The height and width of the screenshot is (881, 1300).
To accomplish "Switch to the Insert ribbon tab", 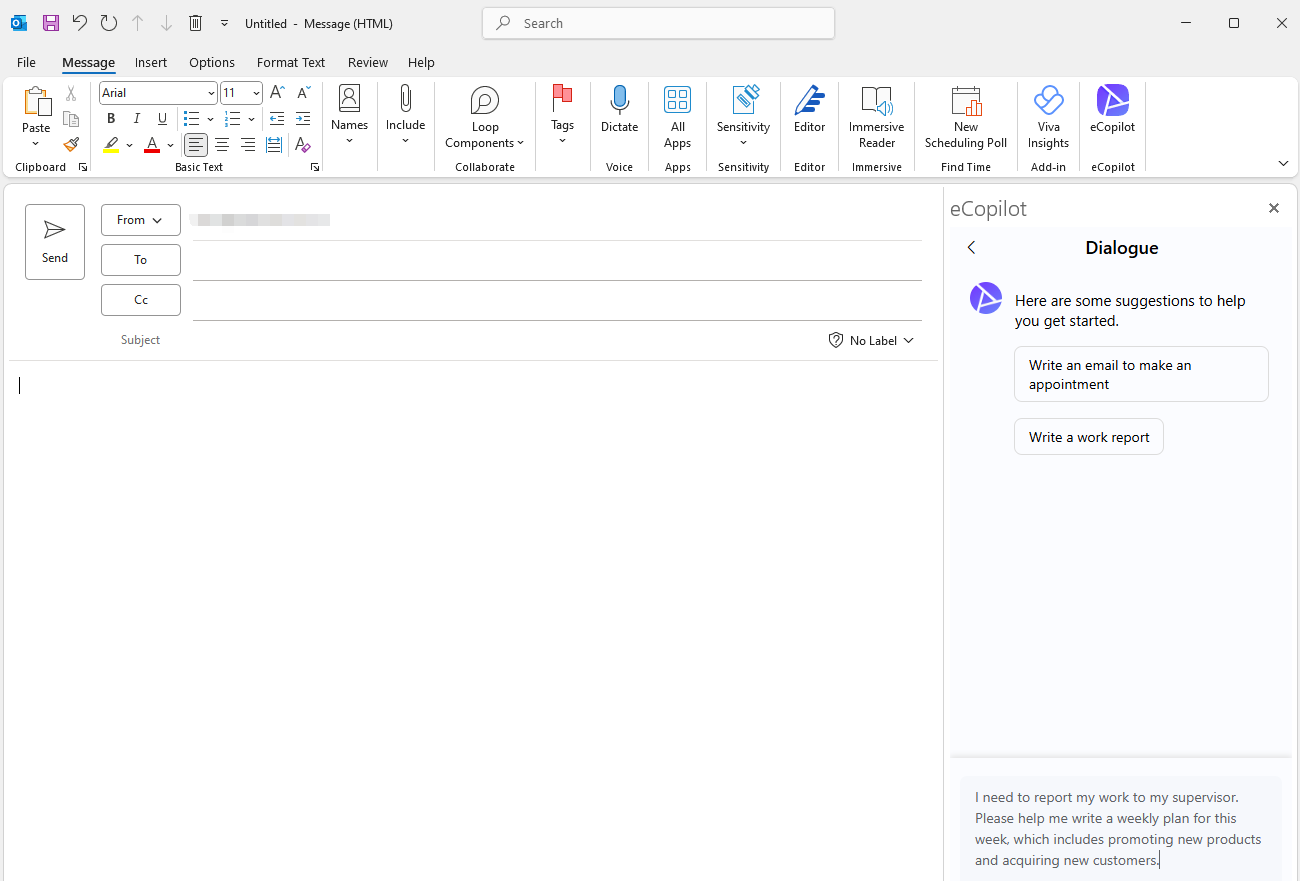I will 151,62.
